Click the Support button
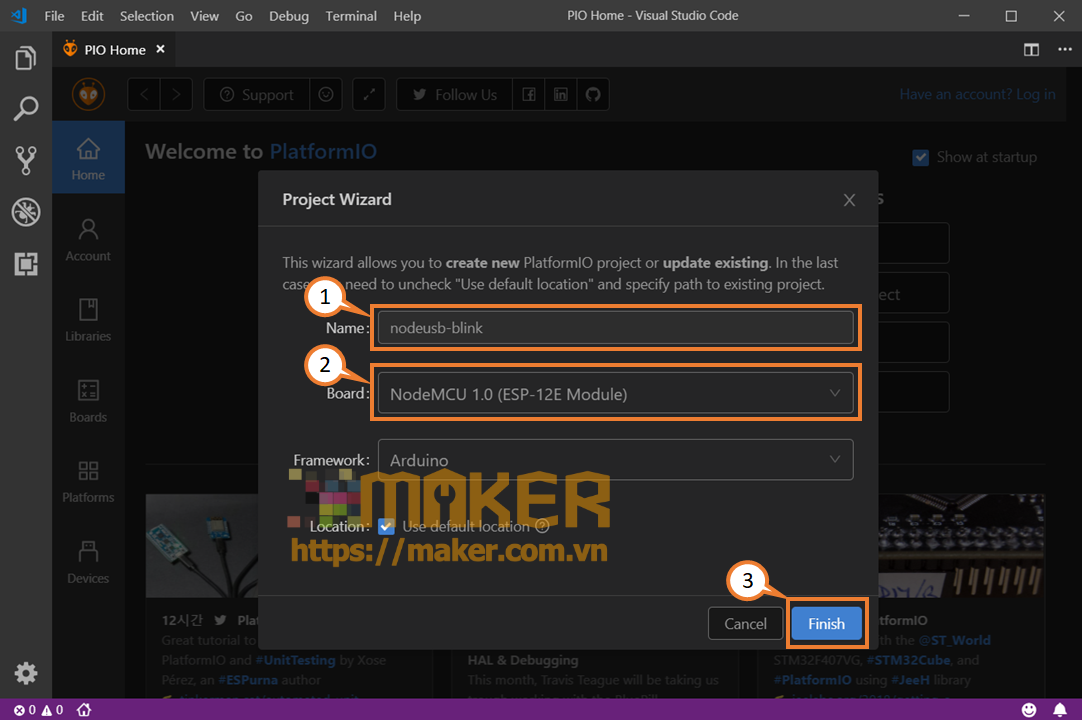The width and height of the screenshot is (1082, 720). click(x=257, y=95)
